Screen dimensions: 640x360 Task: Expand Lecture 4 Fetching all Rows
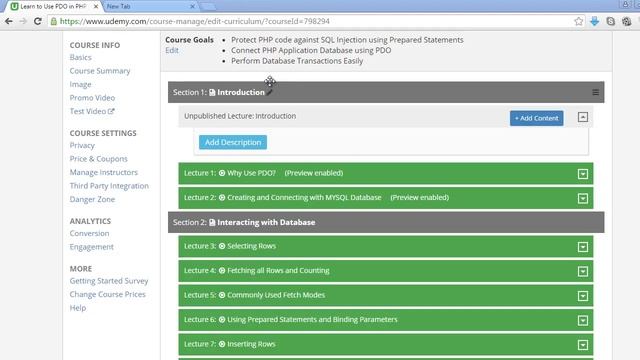(583, 271)
